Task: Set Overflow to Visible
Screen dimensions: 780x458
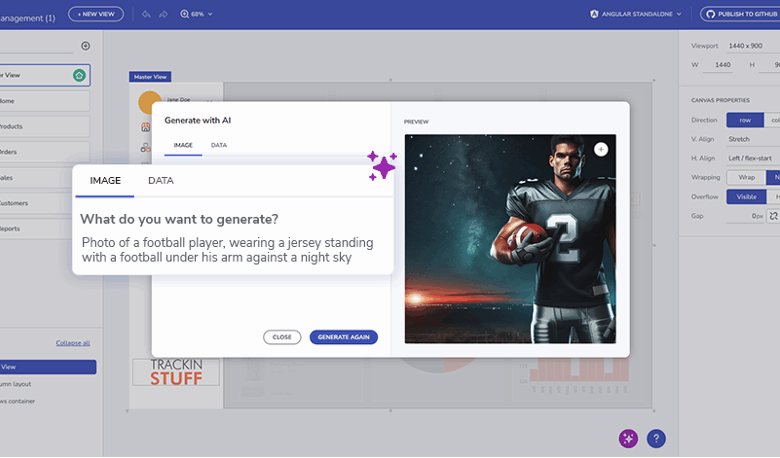Action: point(746,196)
